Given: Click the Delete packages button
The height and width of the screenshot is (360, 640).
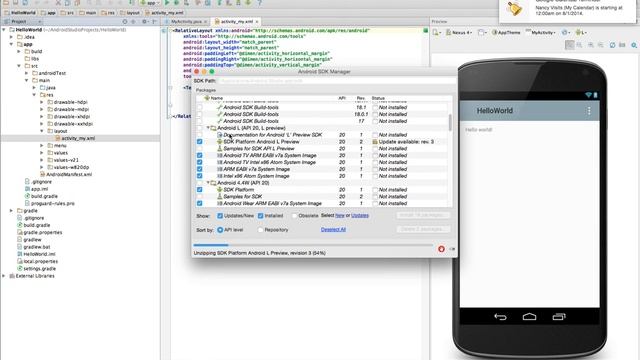Looking at the screenshot, I should (423, 229).
